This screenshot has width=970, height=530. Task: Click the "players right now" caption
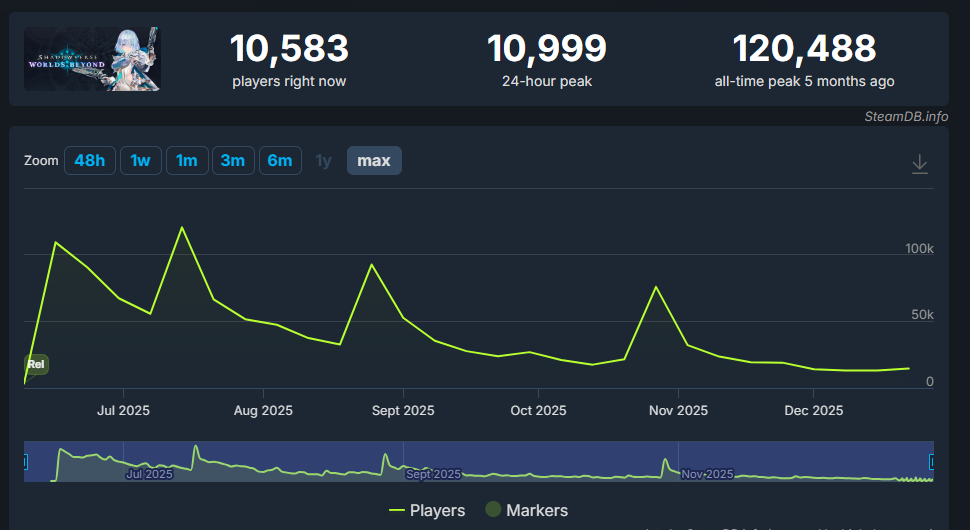(289, 81)
